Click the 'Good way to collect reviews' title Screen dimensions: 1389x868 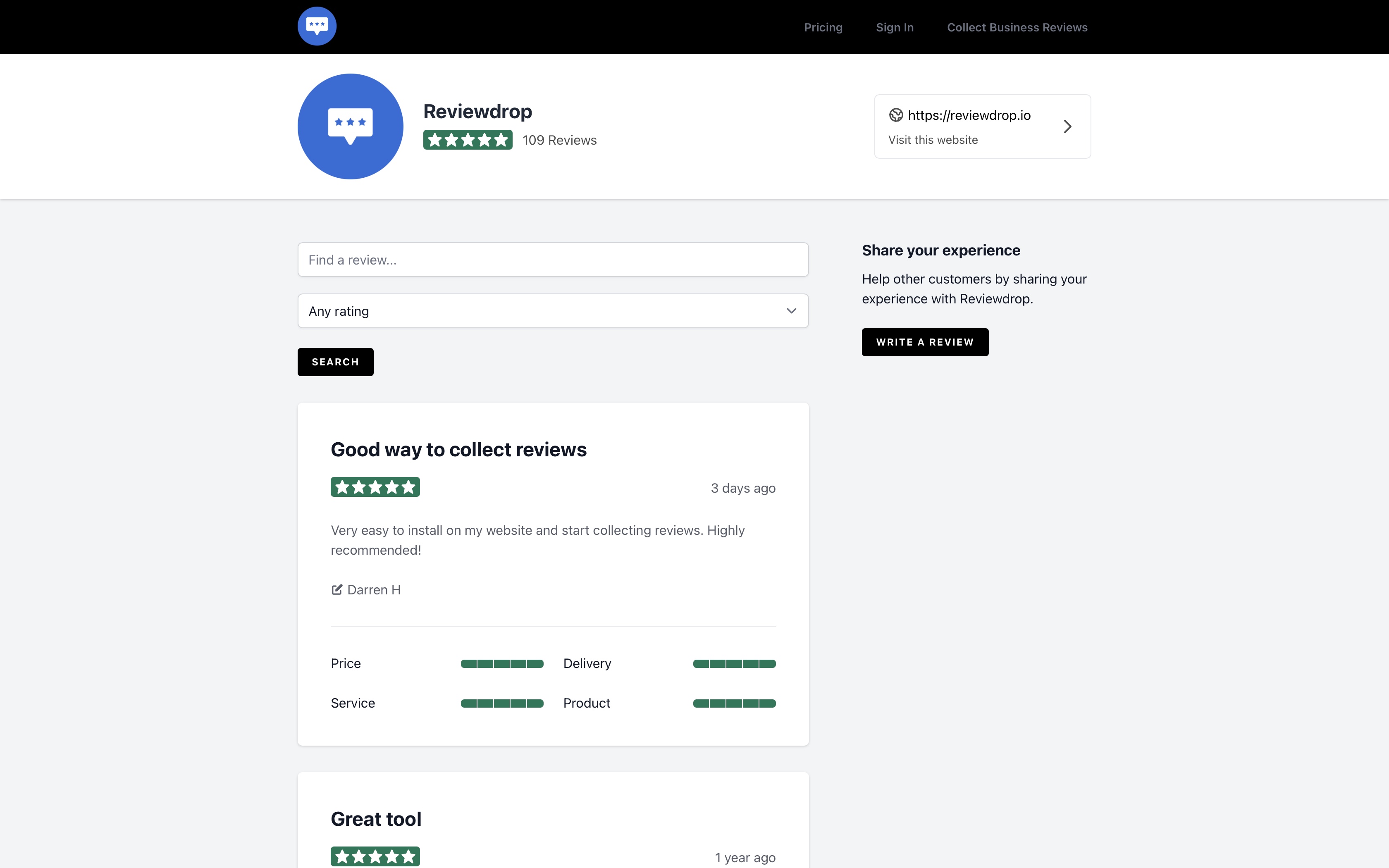[458, 450]
